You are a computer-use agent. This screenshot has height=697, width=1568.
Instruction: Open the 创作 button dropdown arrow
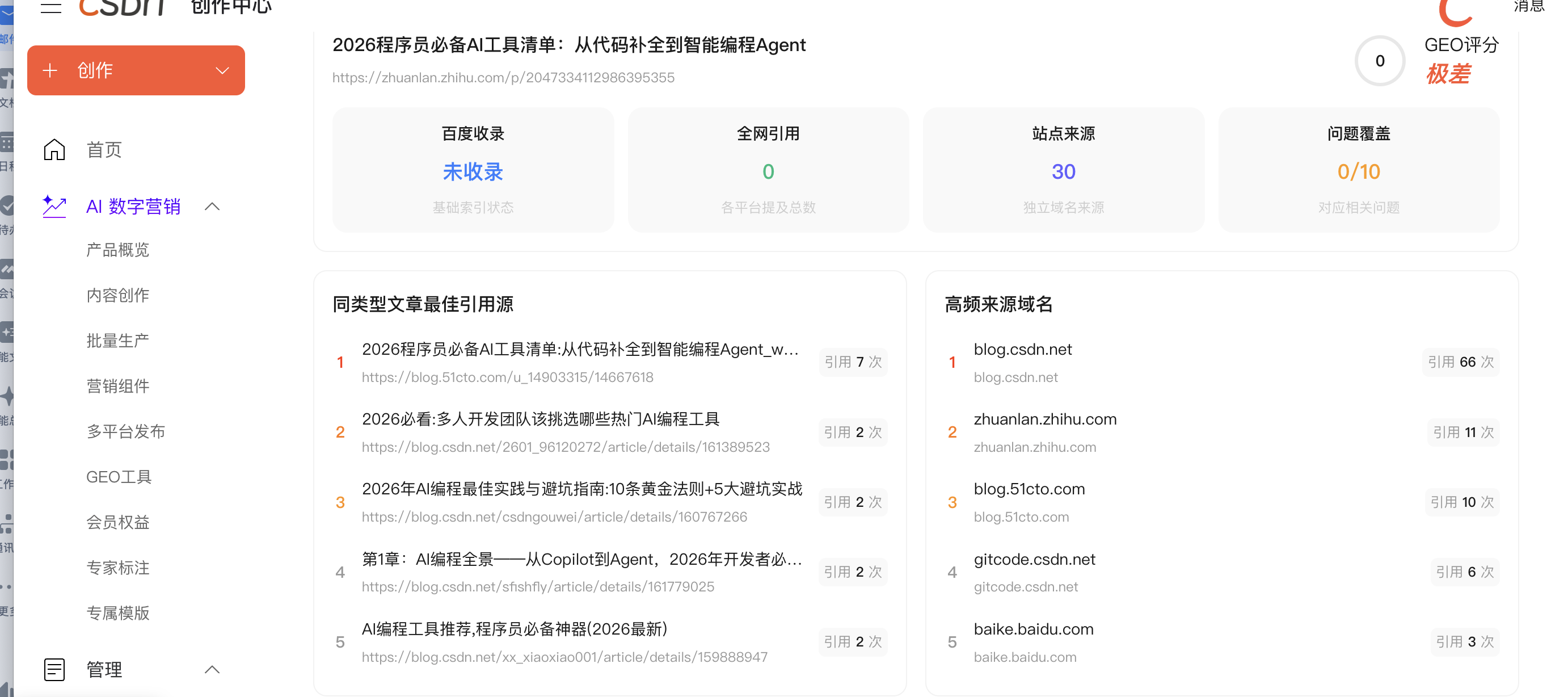coord(222,71)
